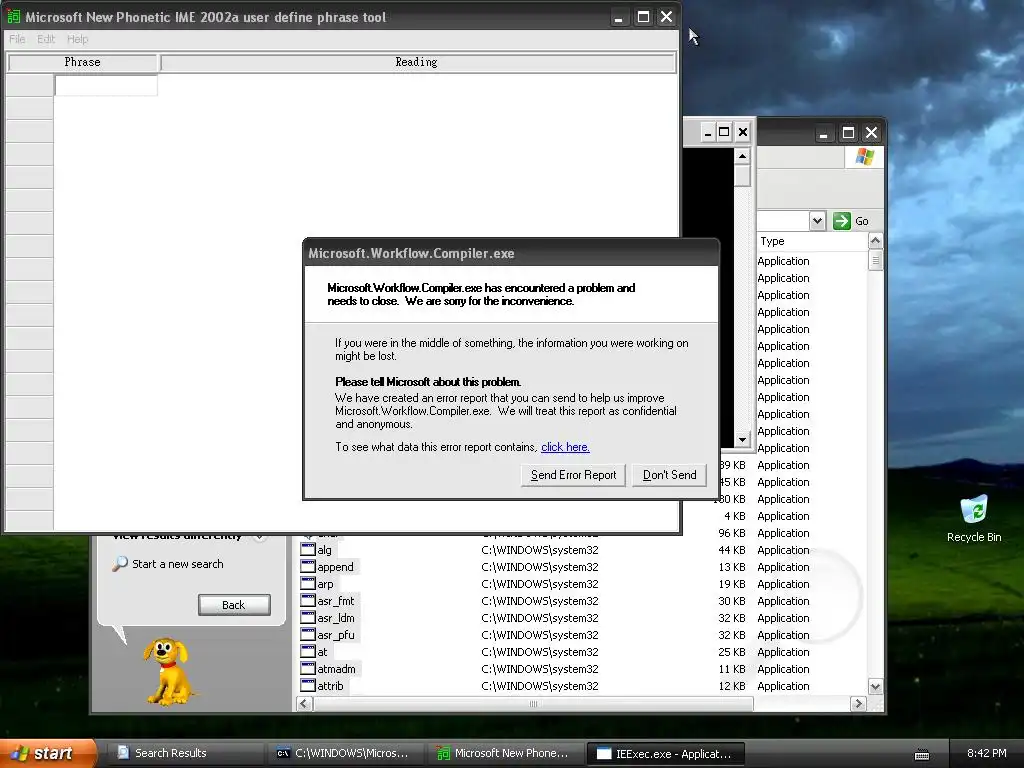Image resolution: width=1024 pixels, height=768 pixels.
Task: Click the C:\WINDOWS\system32 path of attrib
Action: point(539,686)
